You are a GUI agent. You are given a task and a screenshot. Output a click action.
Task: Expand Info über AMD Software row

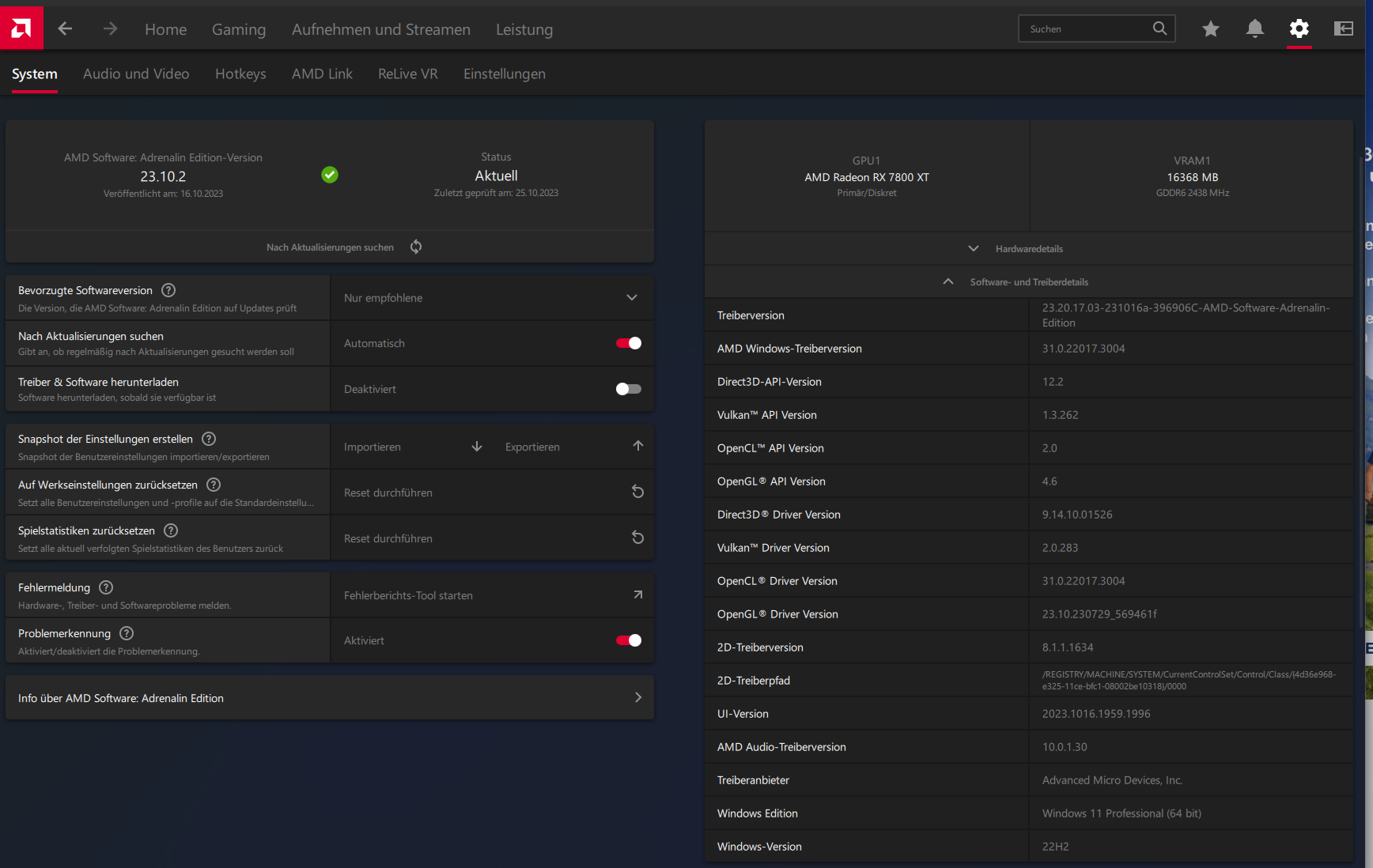[x=330, y=697]
